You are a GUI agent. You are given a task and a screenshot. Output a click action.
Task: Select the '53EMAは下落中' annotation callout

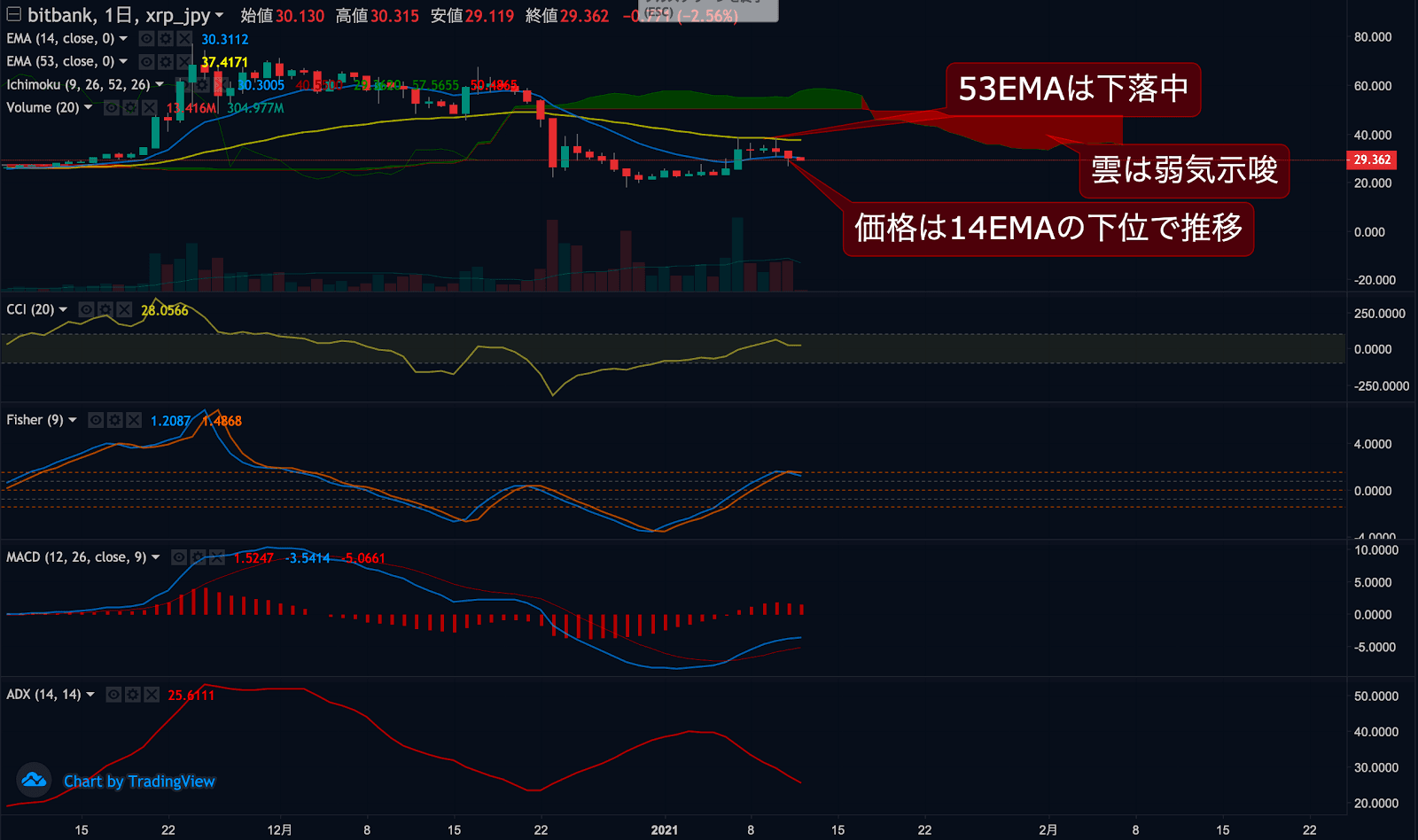(1072, 89)
